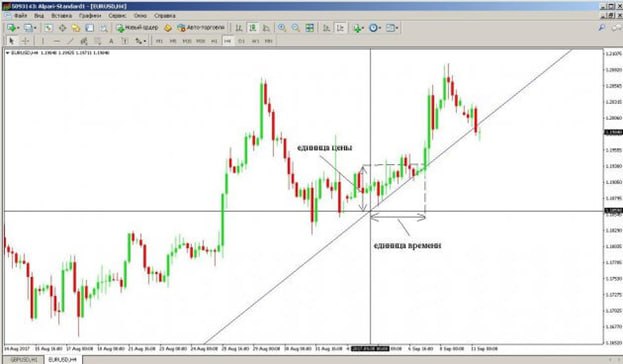The image size is (623, 364).
Task: Switch chart to line chart type
Action: (x=266, y=28)
